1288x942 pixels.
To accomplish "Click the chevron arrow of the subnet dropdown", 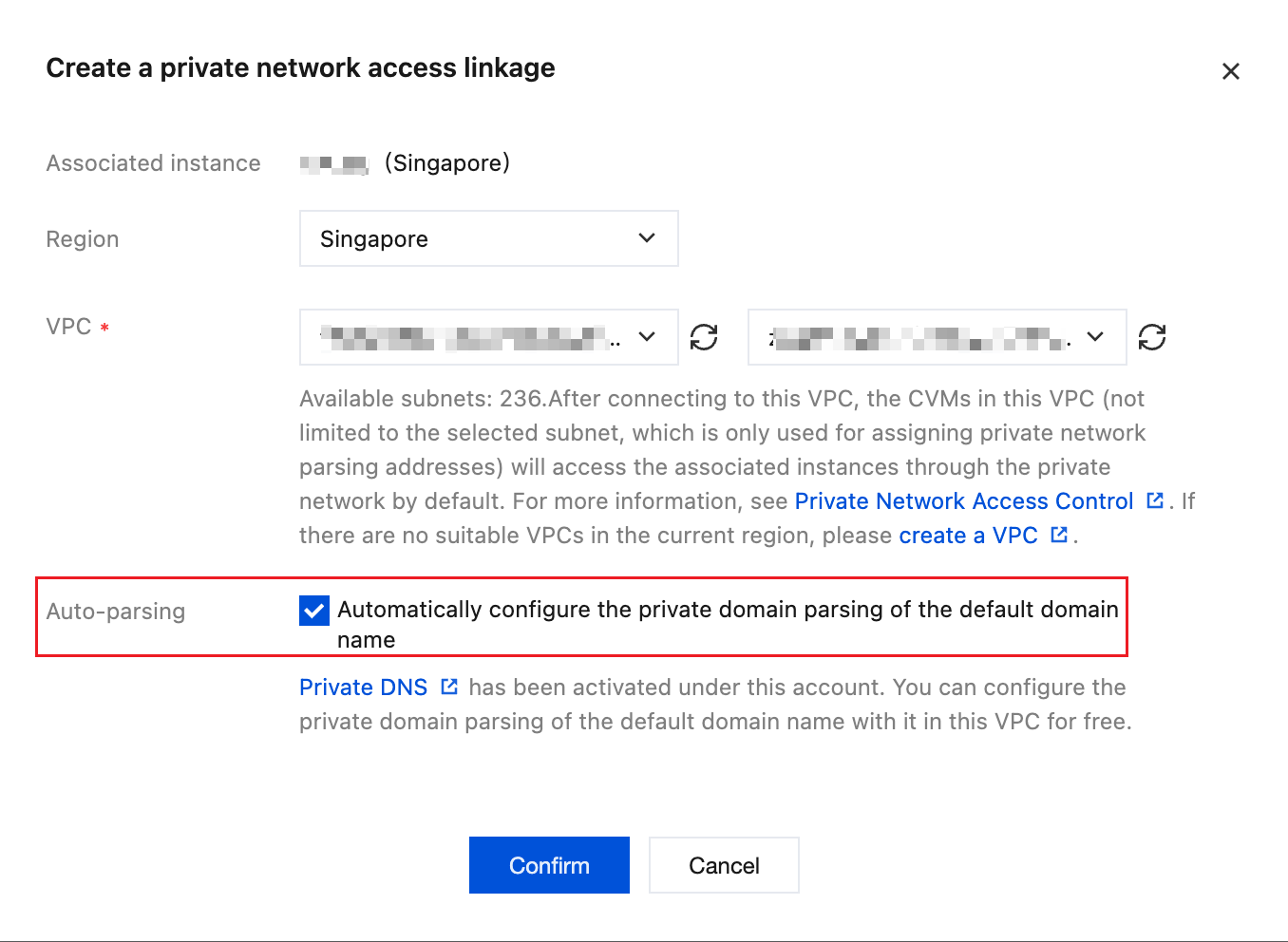I will [1095, 337].
